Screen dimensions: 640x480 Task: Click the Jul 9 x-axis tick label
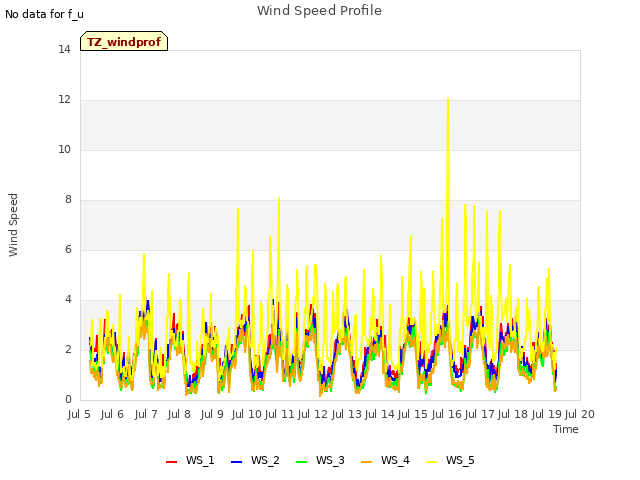(212, 414)
